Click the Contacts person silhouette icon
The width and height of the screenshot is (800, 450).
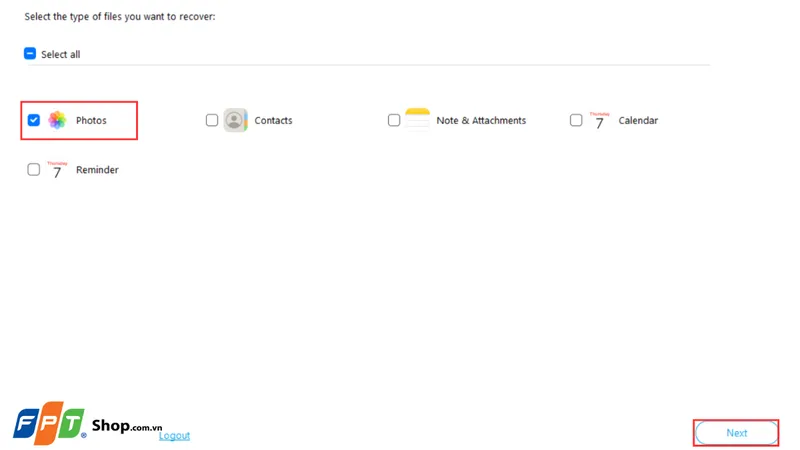pos(235,120)
